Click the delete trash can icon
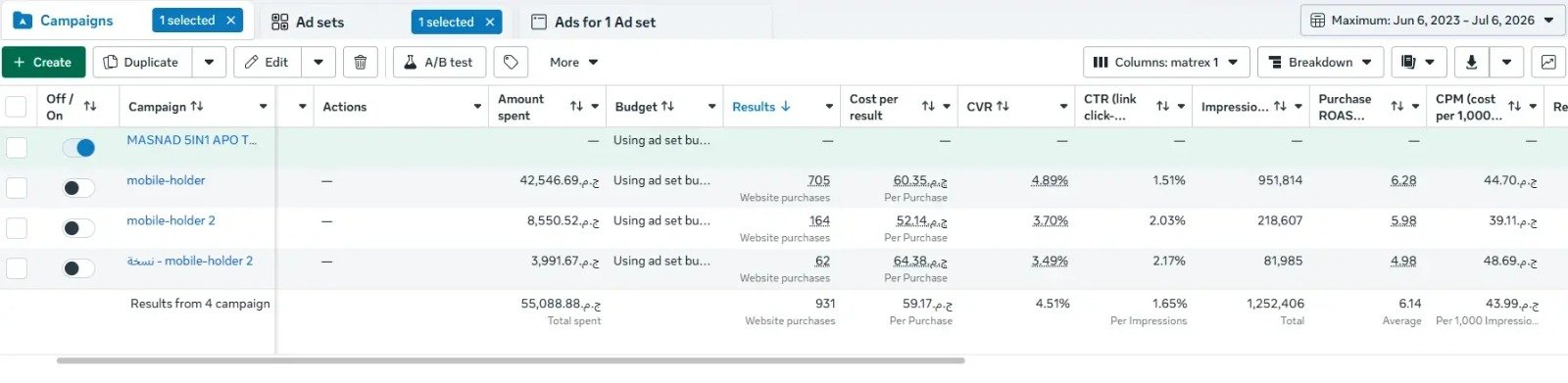The width and height of the screenshot is (1568, 383). pyautogui.click(x=360, y=62)
